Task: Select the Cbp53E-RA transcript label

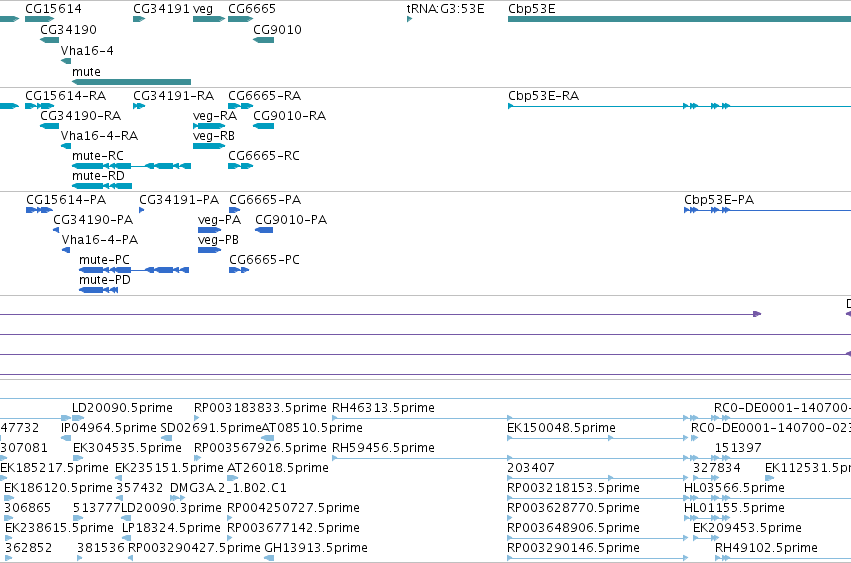Action: click(x=543, y=96)
